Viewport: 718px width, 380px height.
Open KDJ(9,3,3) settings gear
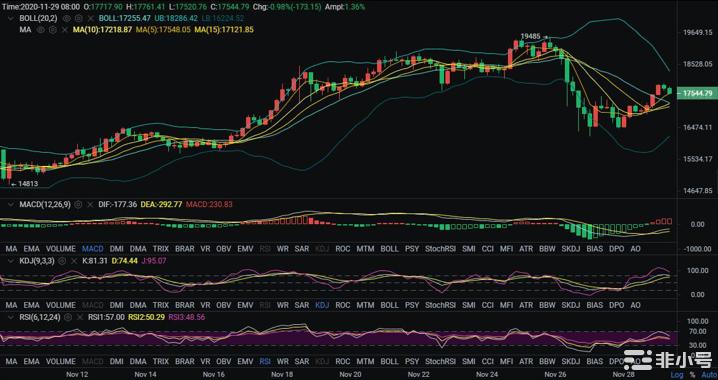coord(63,261)
